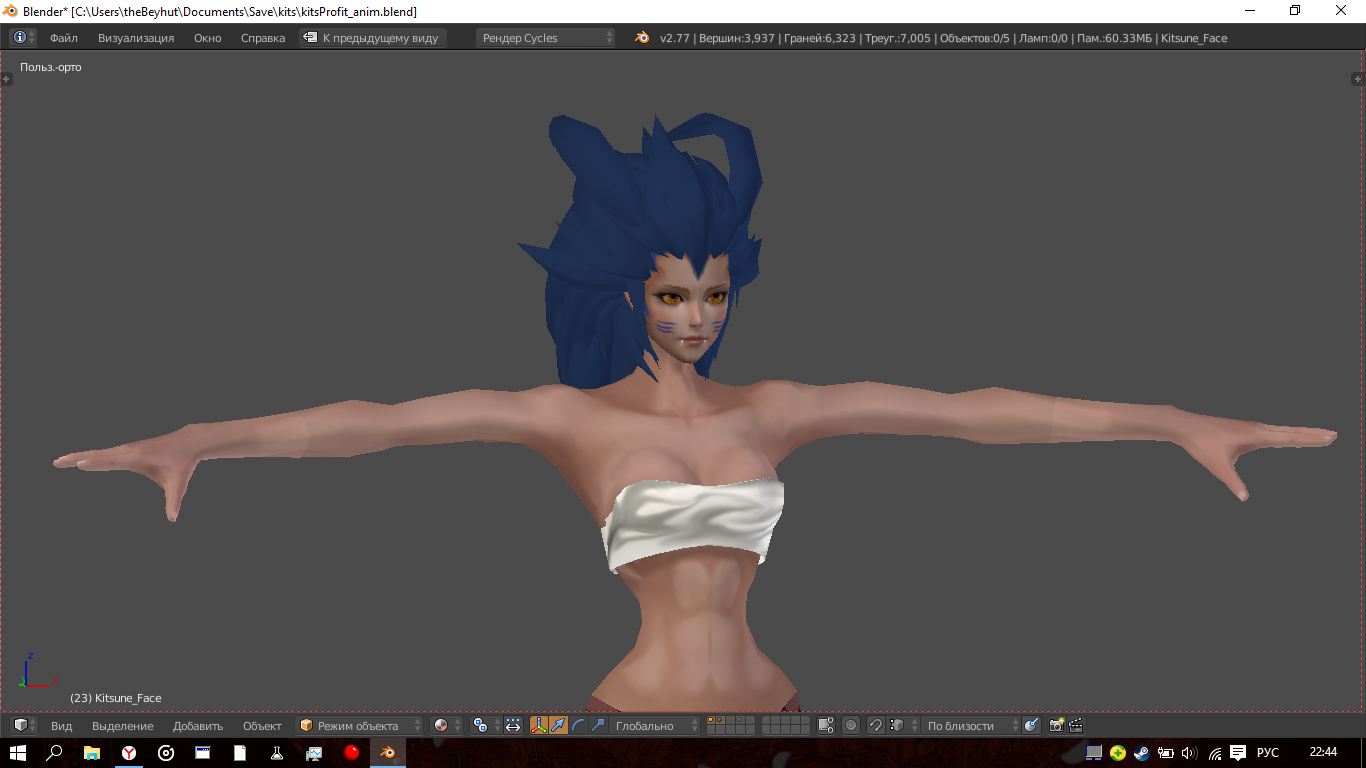Image resolution: width=1366 pixels, height=768 pixels.
Task: Open the Файл menu
Action: tap(64, 38)
